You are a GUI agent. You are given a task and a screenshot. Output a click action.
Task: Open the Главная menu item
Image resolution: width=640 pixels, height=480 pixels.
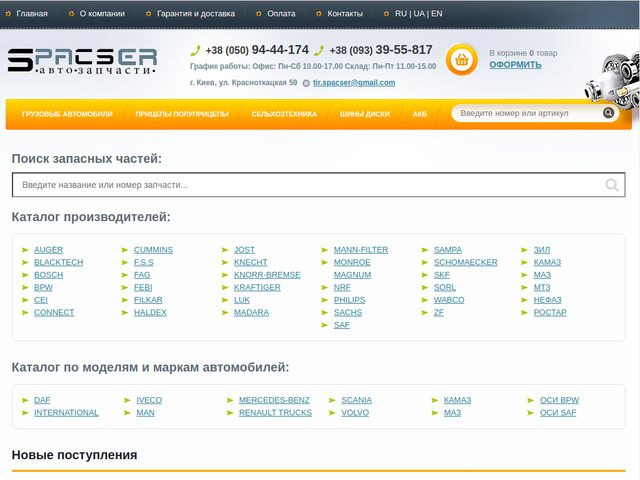tap(32, 13)
